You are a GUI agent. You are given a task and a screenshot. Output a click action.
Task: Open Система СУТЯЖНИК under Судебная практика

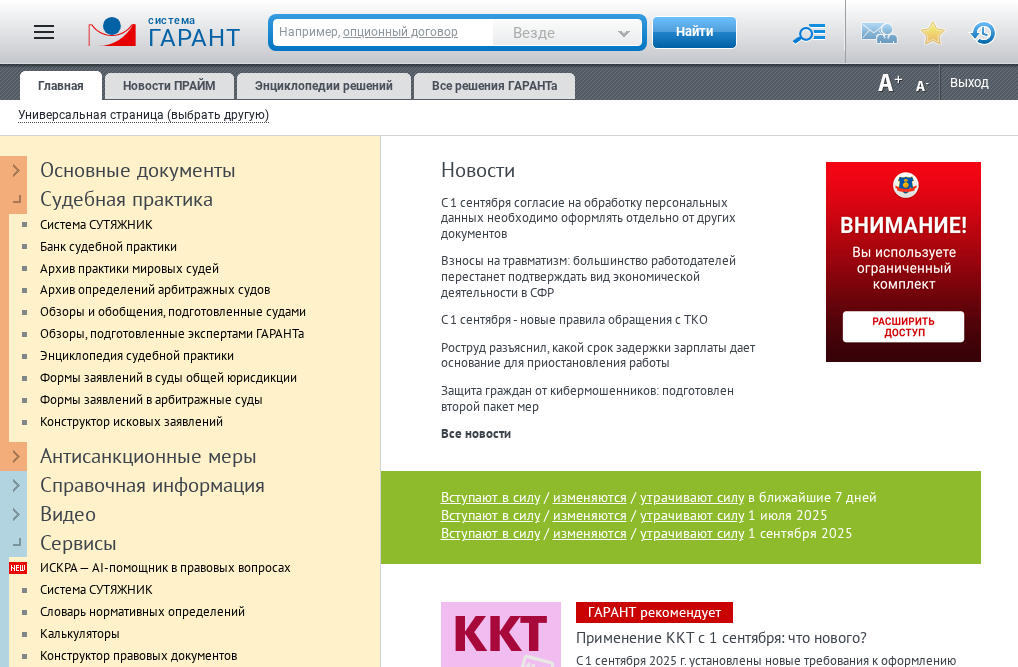point(96,225)
